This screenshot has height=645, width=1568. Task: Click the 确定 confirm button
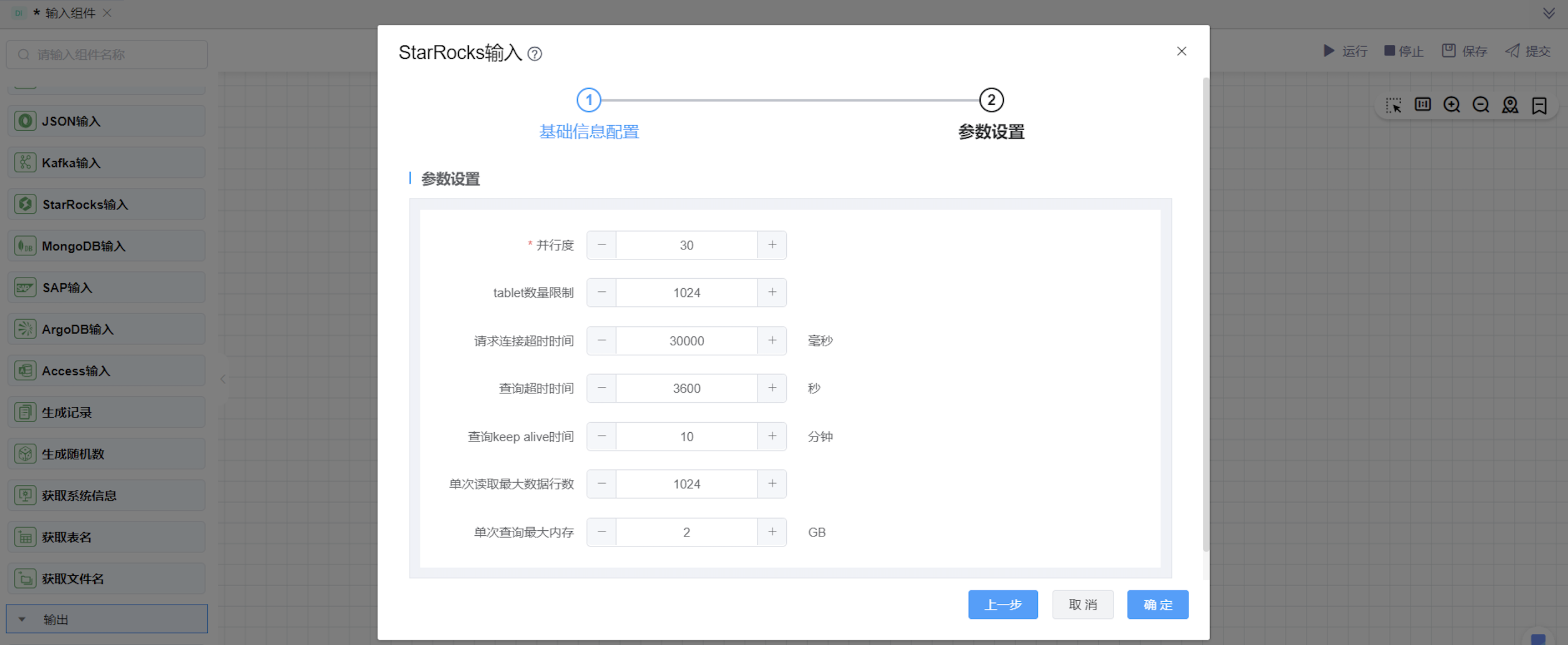click(x=1157, y=604)
